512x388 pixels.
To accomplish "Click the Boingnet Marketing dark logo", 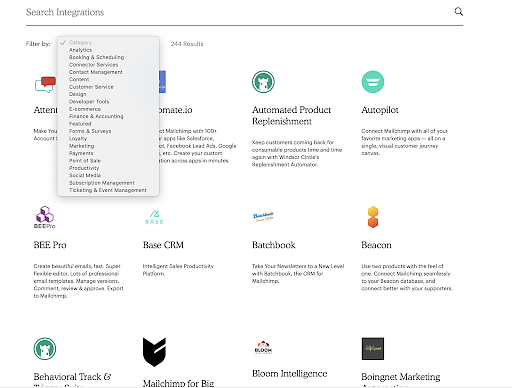I will 373,349.
